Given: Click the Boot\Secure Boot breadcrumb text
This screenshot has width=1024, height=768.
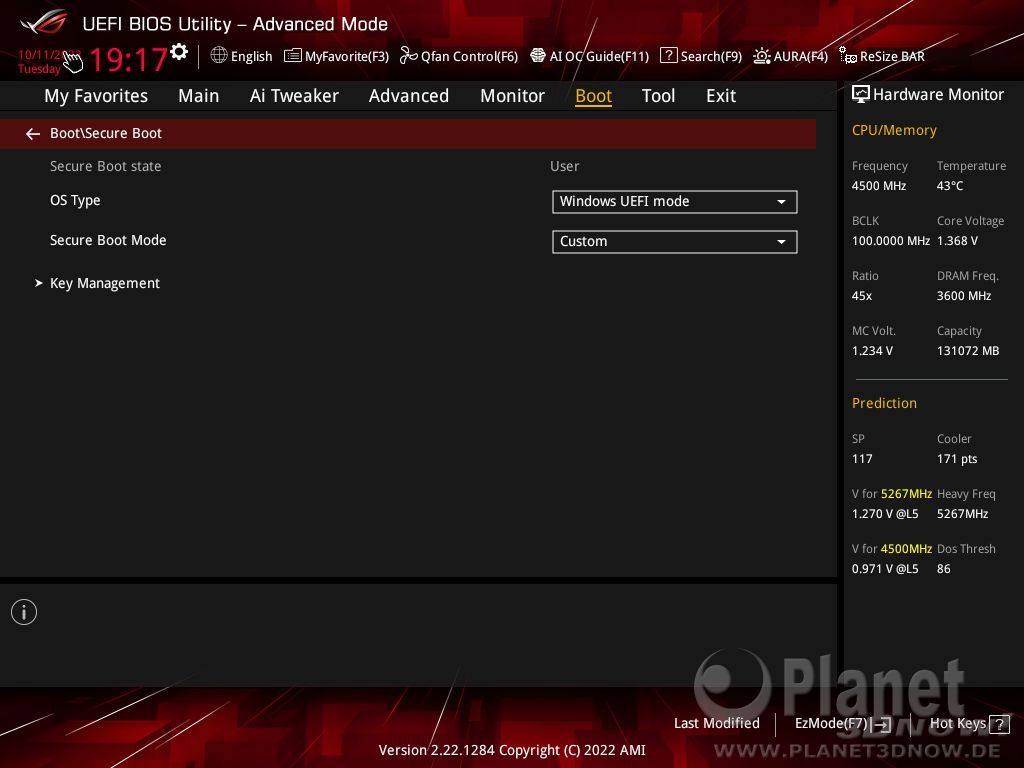Looking at the screenshot, I should click(106, 133).
